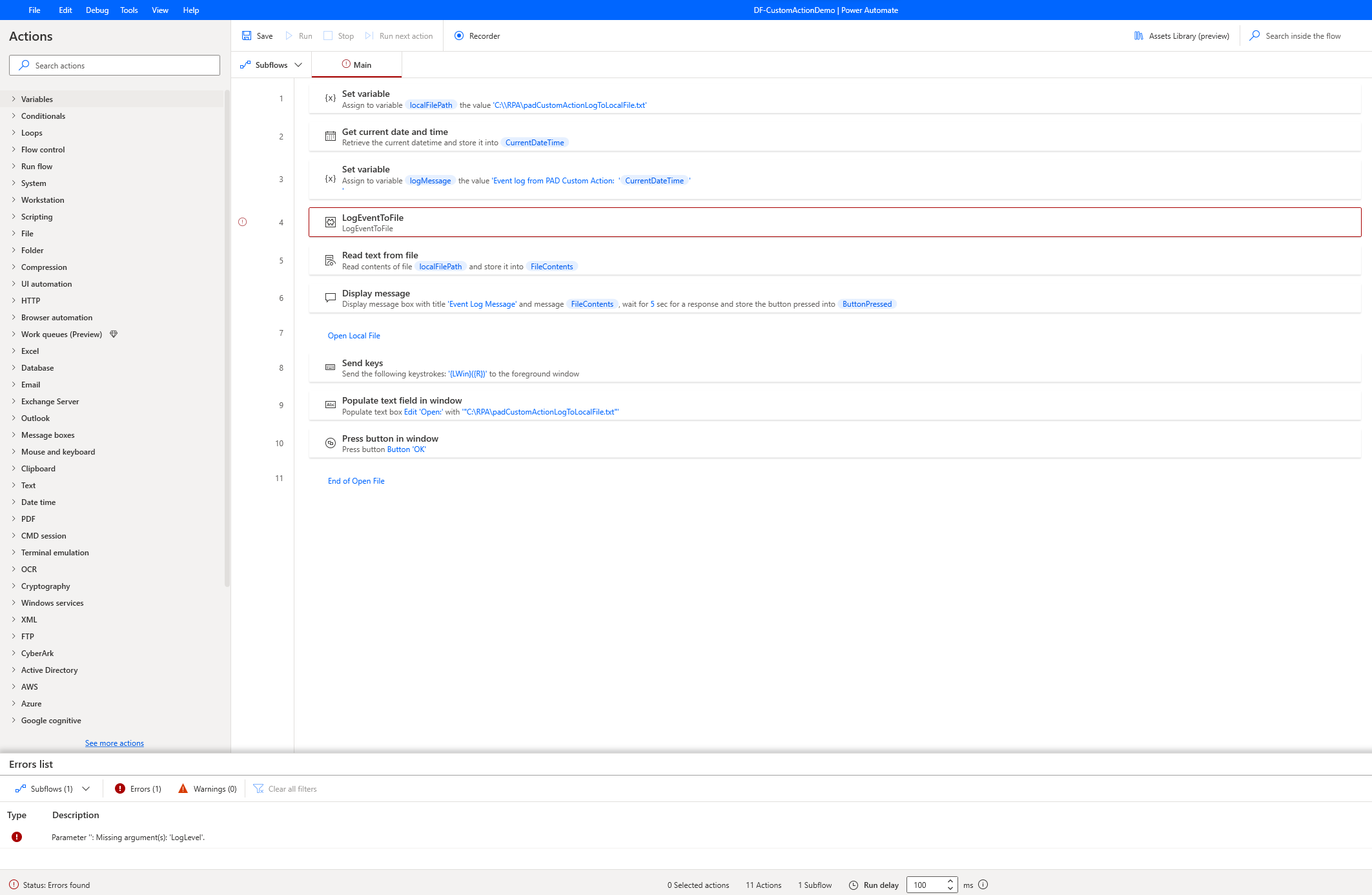Open Assets Library (preview)
The image size is (1372, 895).
click(1182, 36)
